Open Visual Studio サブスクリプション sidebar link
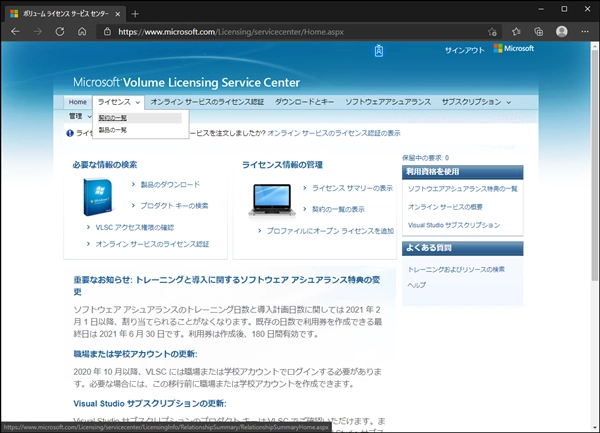Viewport: 600px width, 433px height. 454,225
